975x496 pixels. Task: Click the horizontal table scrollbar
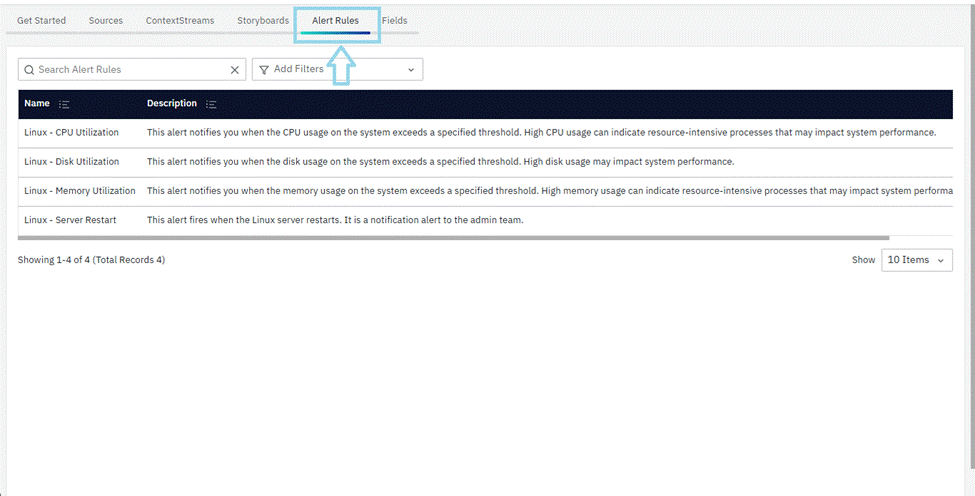pos(452,238)
